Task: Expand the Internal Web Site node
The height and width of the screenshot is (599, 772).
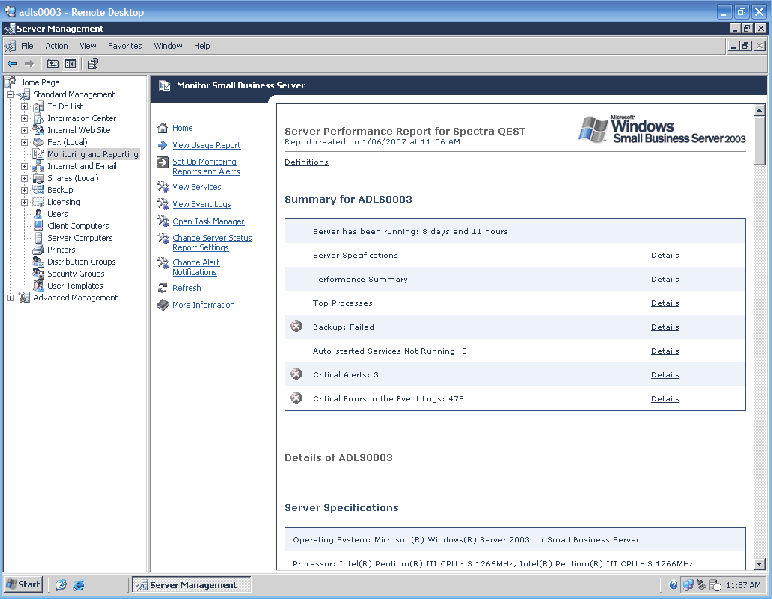Action: tap(24, 130)
